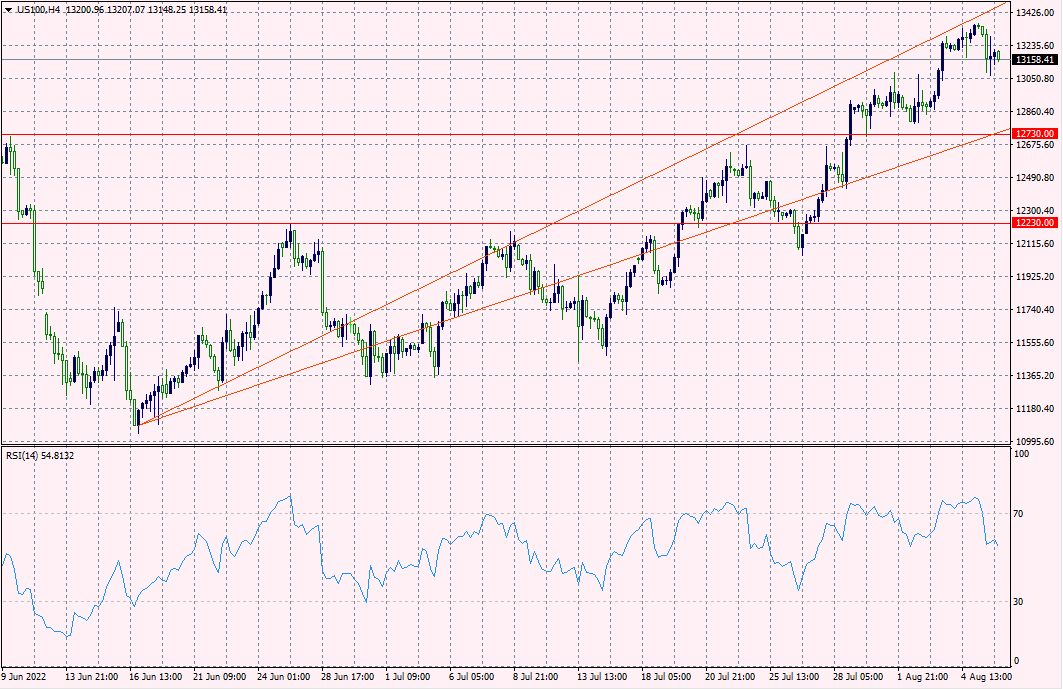1063x689 pixels.
Task: Click the small triangle before US100,H4
Action: [x=8, y=10]
